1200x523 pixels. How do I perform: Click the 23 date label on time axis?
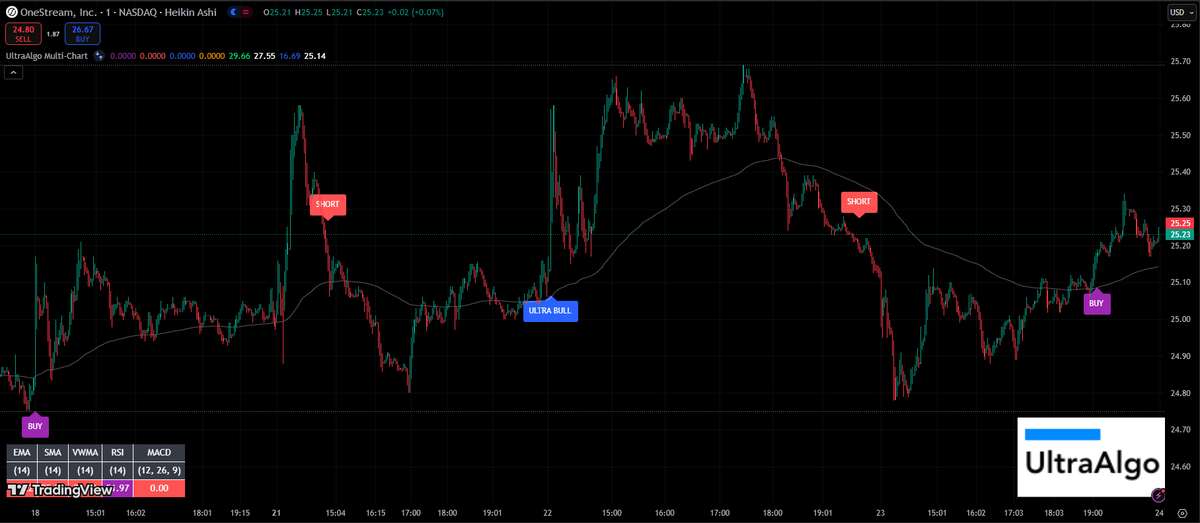pyautogui.click(x=881, y=512)
